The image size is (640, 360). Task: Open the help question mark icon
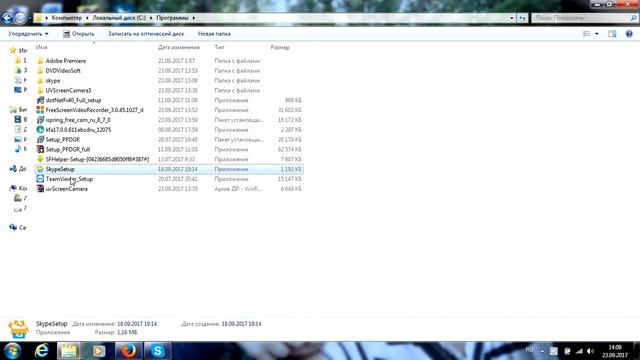pyautogui.click(x=629, y=34)
